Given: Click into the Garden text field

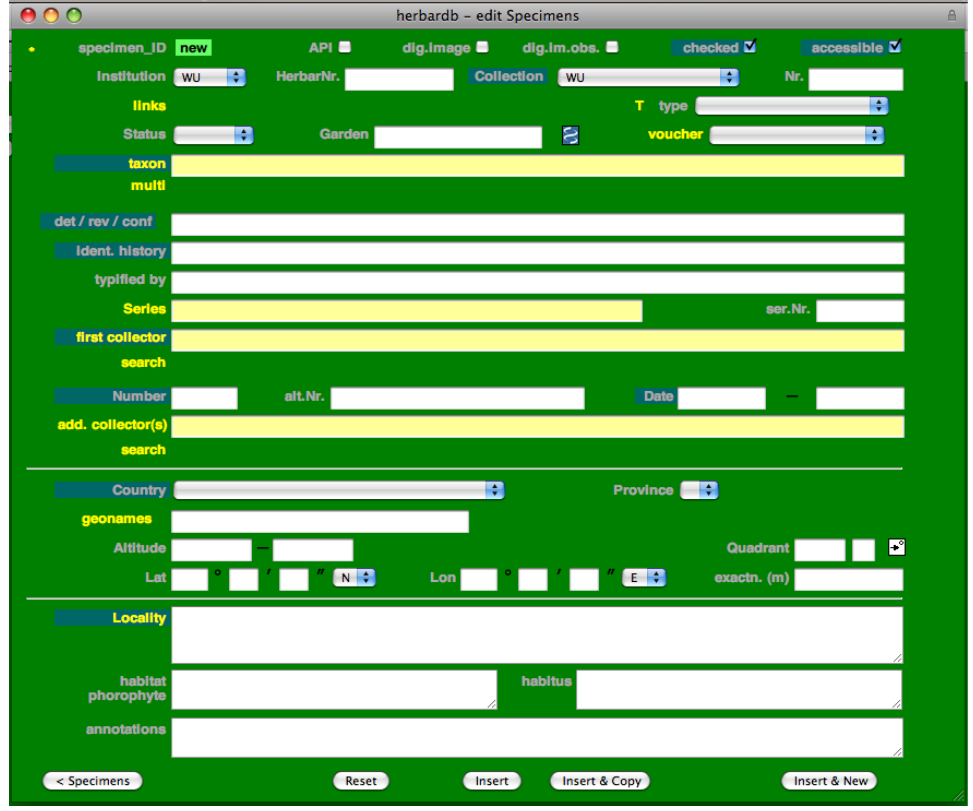Looking at the screenshot, I should 458,137.
